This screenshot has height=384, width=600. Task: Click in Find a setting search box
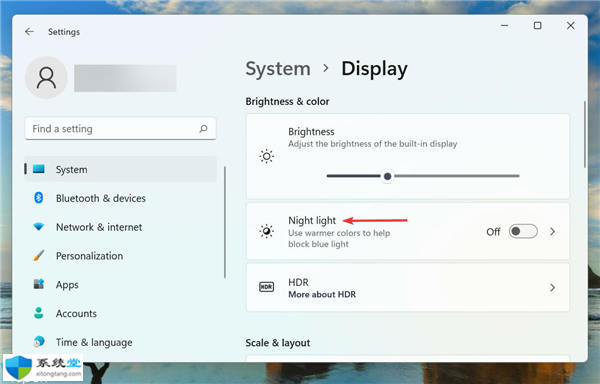(x=121, y=129)
